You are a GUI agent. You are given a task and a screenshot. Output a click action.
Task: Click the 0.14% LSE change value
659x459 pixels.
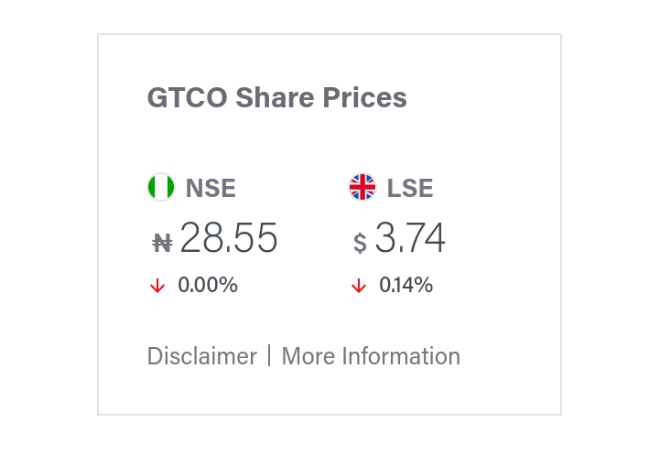[x=406, y=285]
